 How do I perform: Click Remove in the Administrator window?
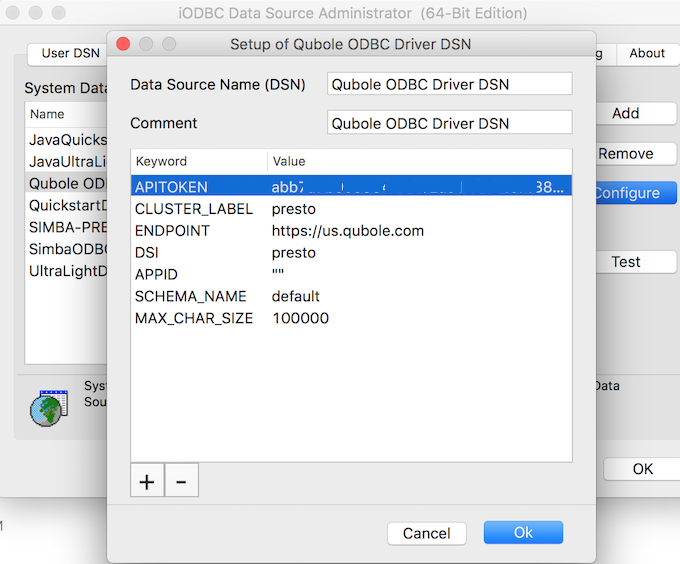pyautogui.click(x=635, y=153)
